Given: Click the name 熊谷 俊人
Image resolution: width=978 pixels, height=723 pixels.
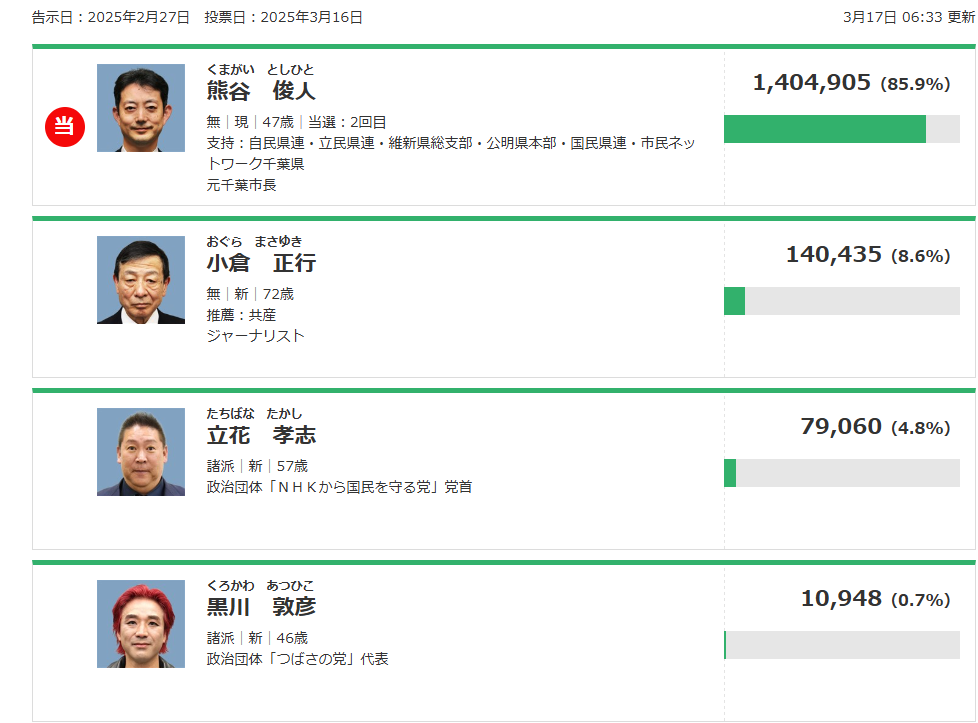Looking at the screenshot, I should coord(261,91).
